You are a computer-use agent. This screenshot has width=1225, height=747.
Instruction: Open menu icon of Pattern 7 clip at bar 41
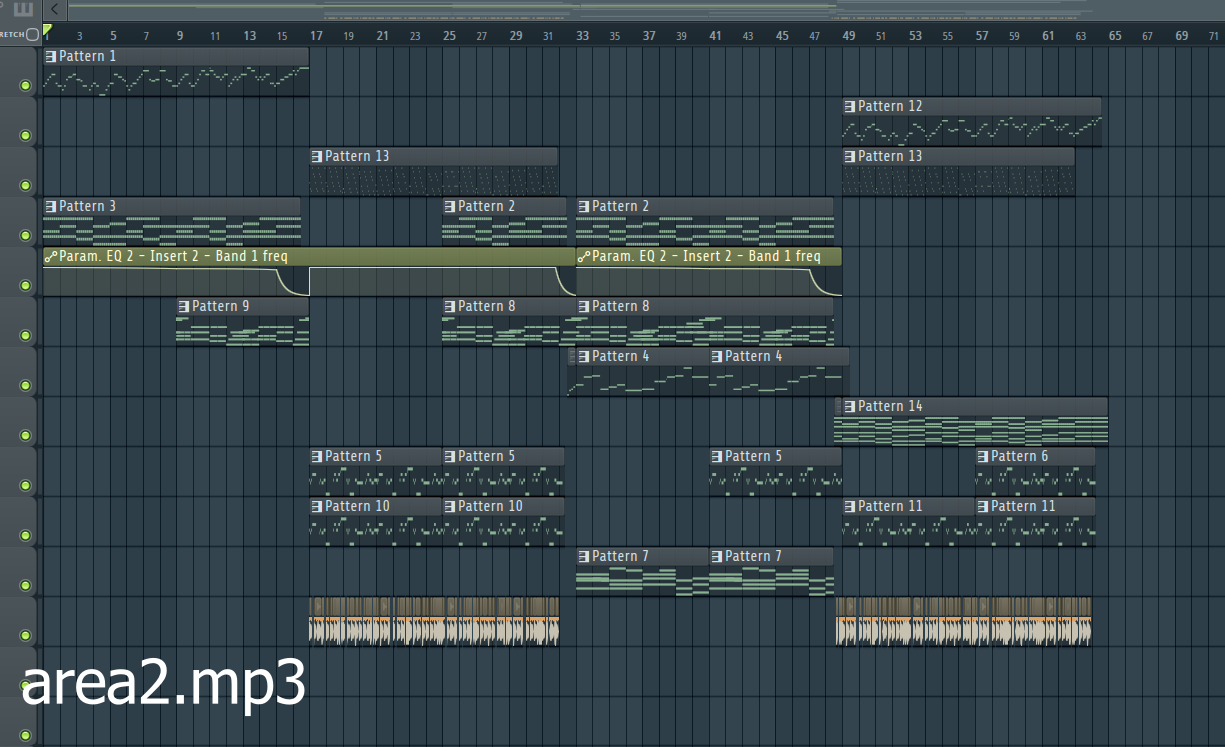point(717,556)
